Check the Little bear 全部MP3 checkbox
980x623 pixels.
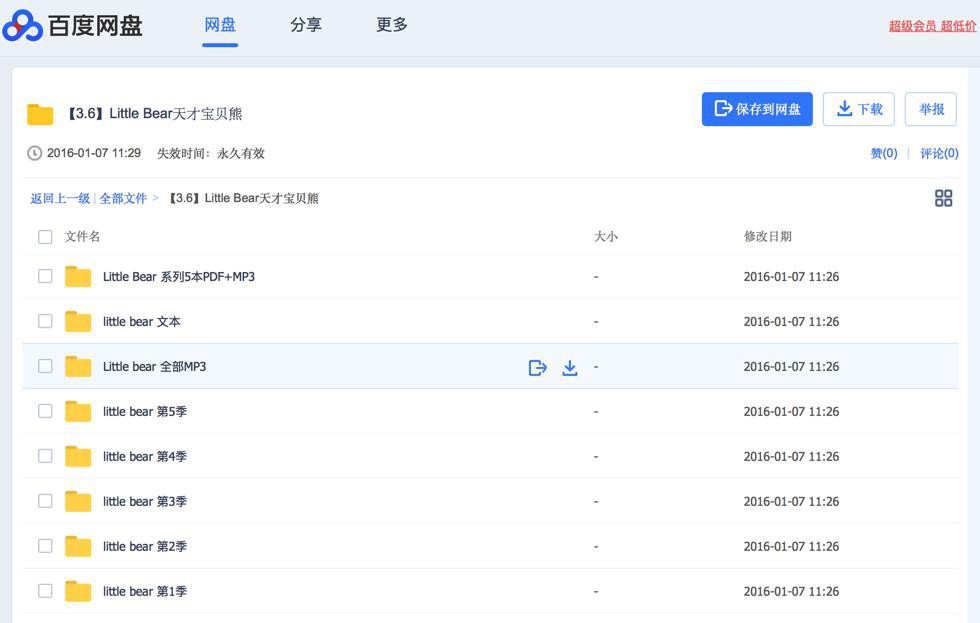point(45,366)
